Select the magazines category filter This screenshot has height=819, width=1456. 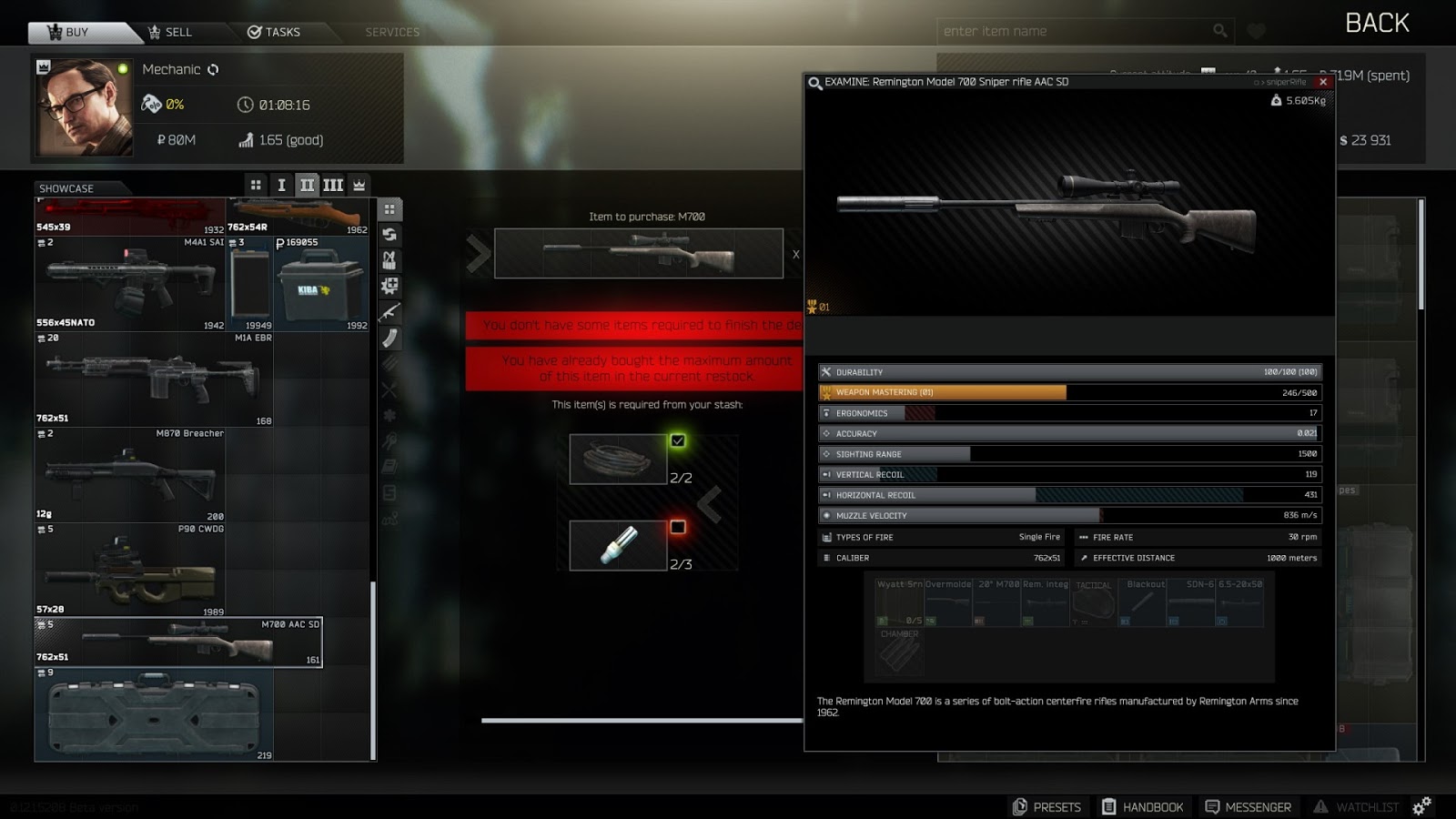tap(389, 338)
